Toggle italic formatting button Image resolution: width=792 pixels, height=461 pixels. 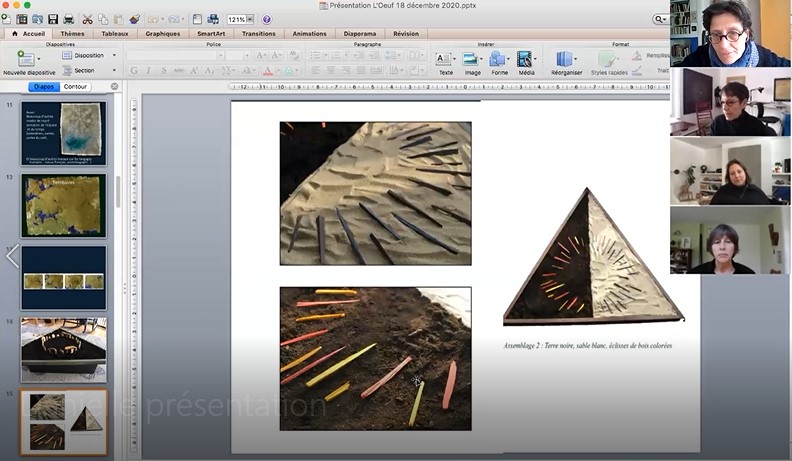tap(148, 71)
